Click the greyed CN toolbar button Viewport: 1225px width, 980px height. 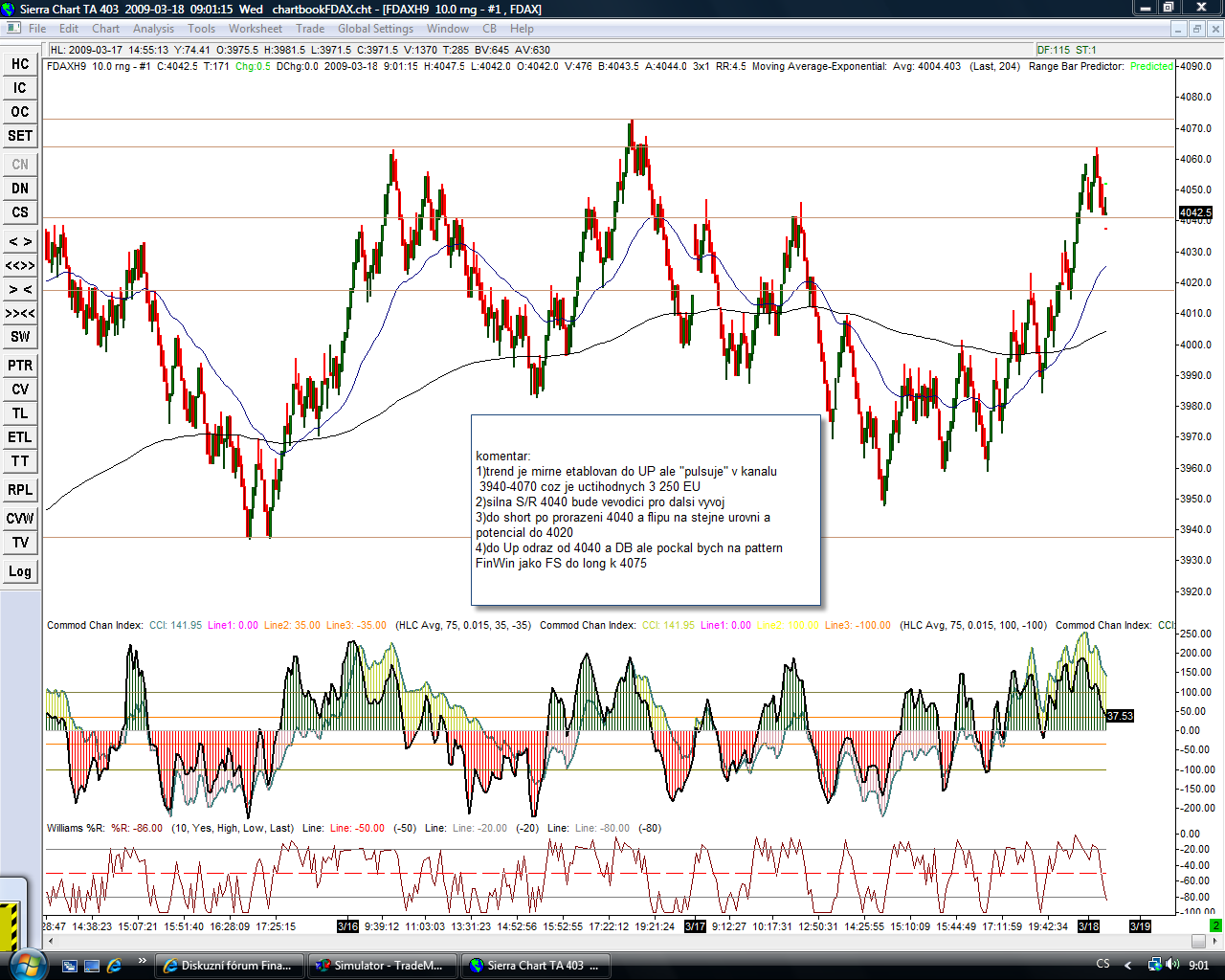click(x=20, y=165)
